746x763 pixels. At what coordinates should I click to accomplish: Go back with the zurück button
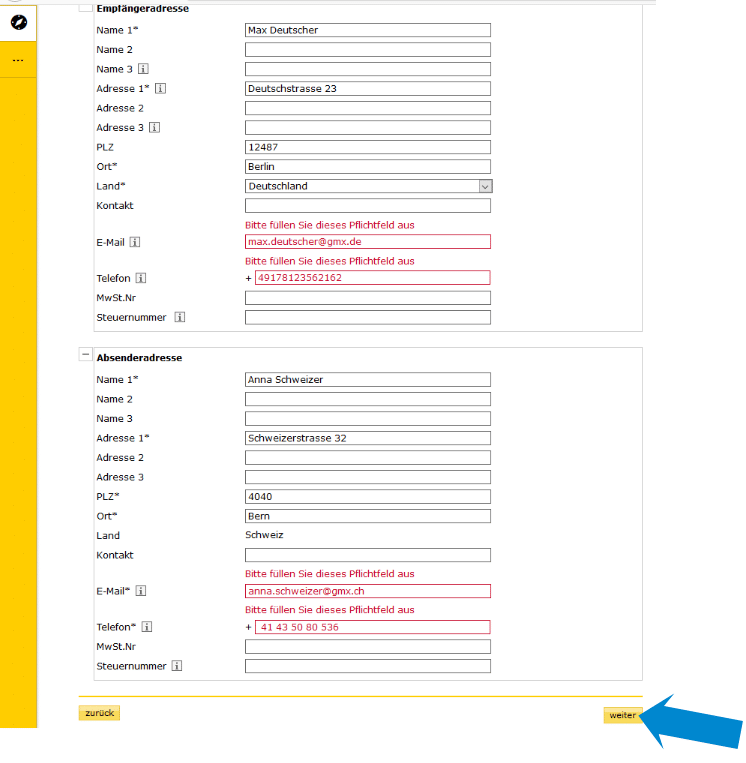click(99, 713)
